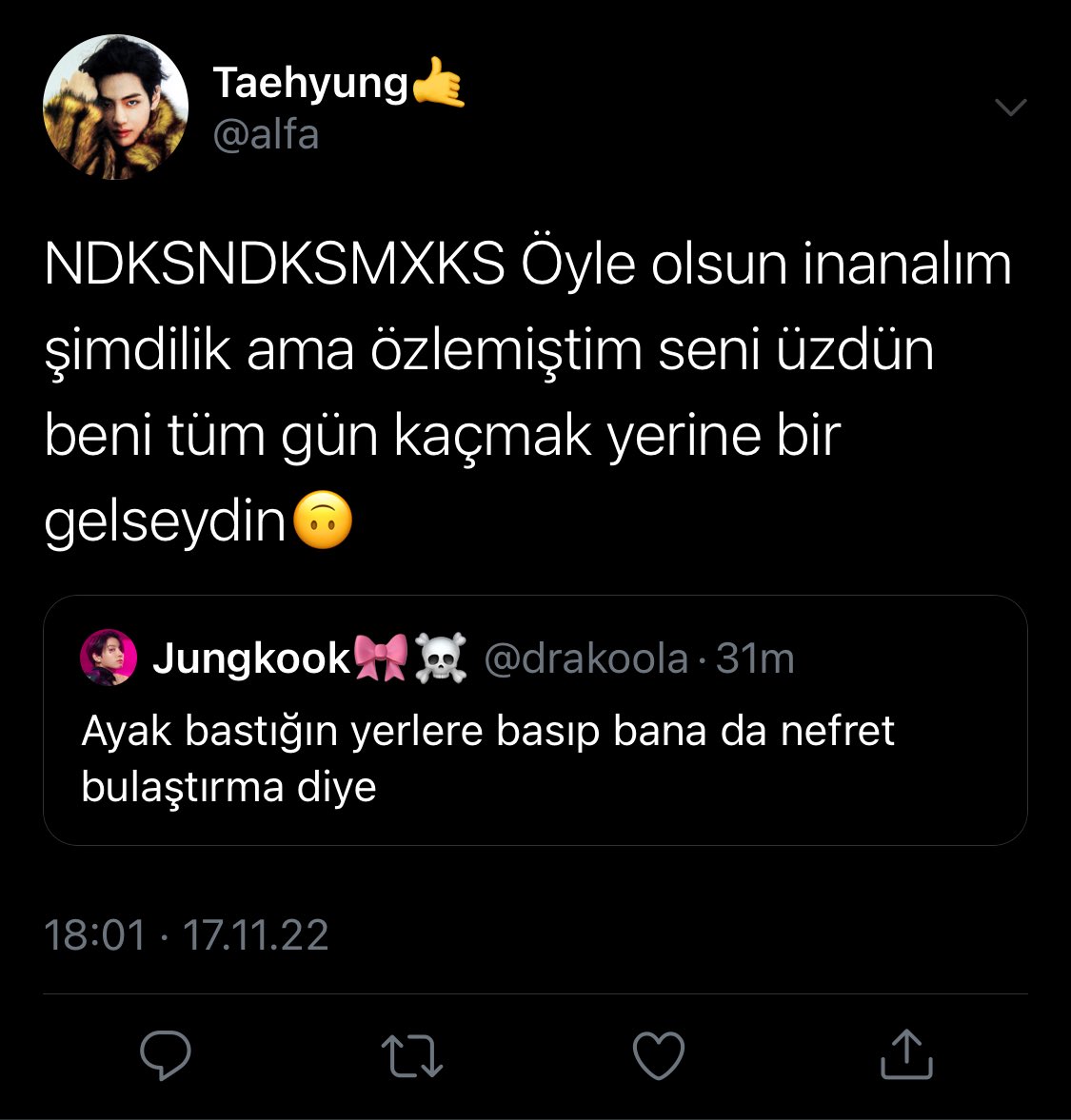Click the Jungkook display name
1071x1120 pixels.
tap(251, 658)
